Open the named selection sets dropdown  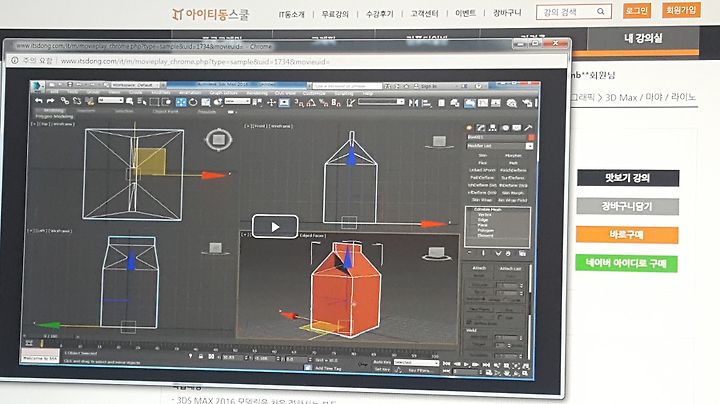(381, 102)
